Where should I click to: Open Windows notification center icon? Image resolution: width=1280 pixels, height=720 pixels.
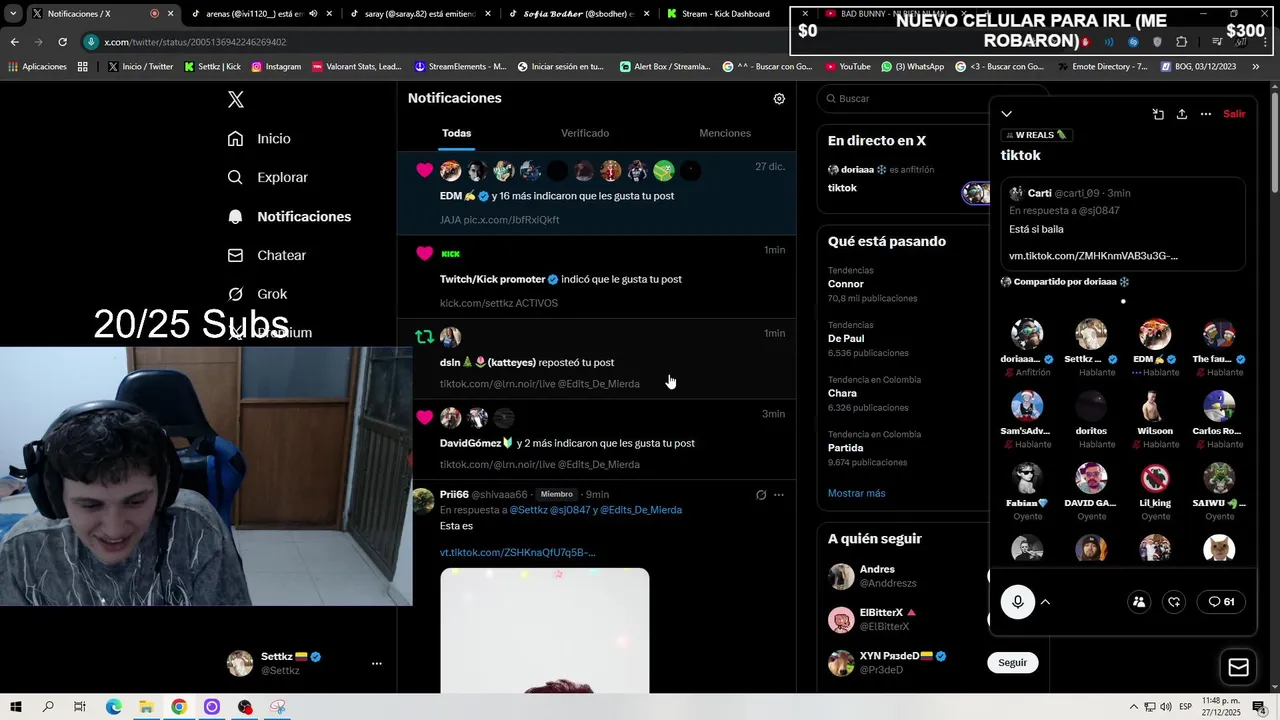point(1259,707)
